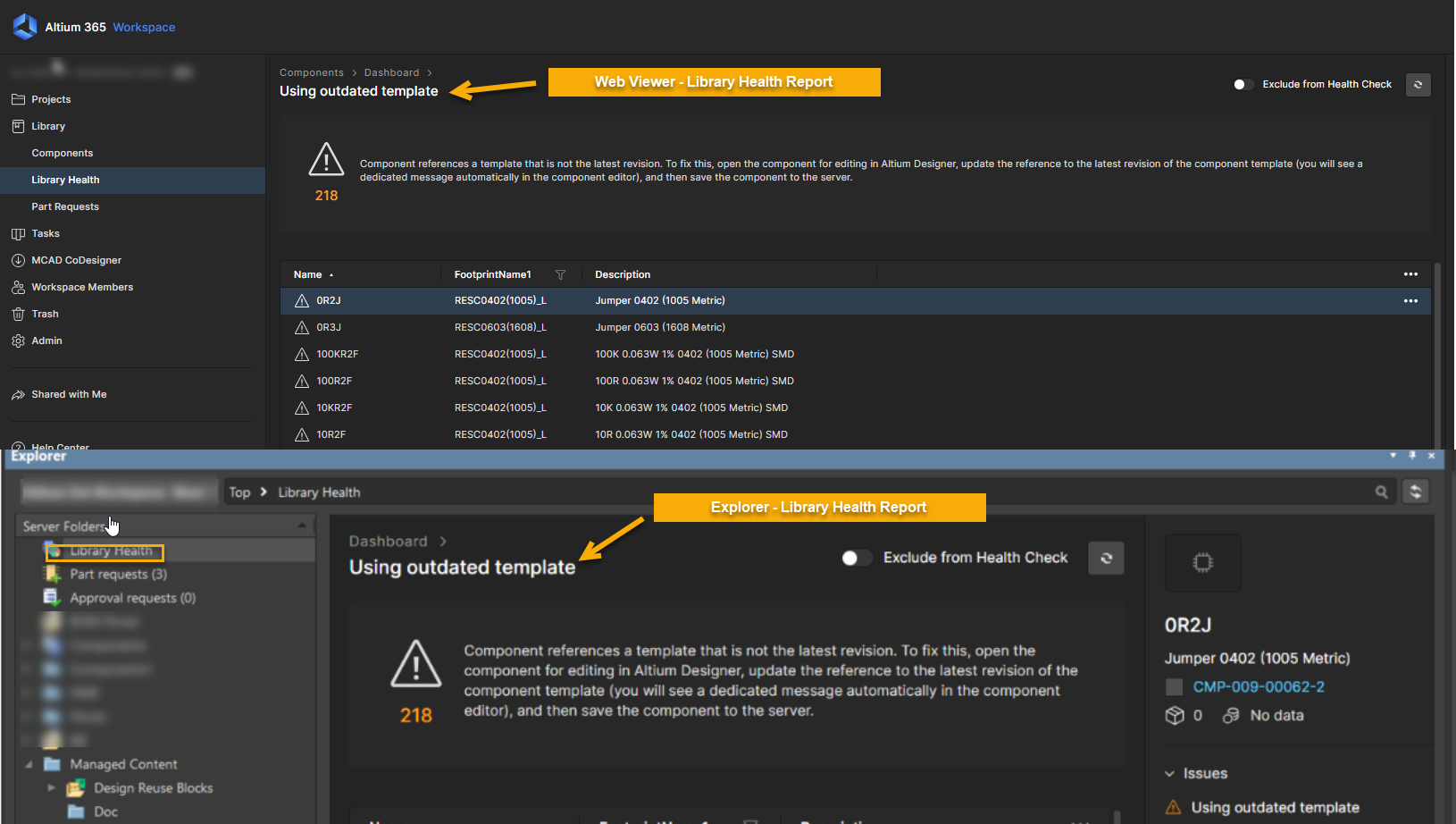
Task: Enable Exclude from Health Check in Explorer
Action: pyautogui.click(x=856, y=557)
